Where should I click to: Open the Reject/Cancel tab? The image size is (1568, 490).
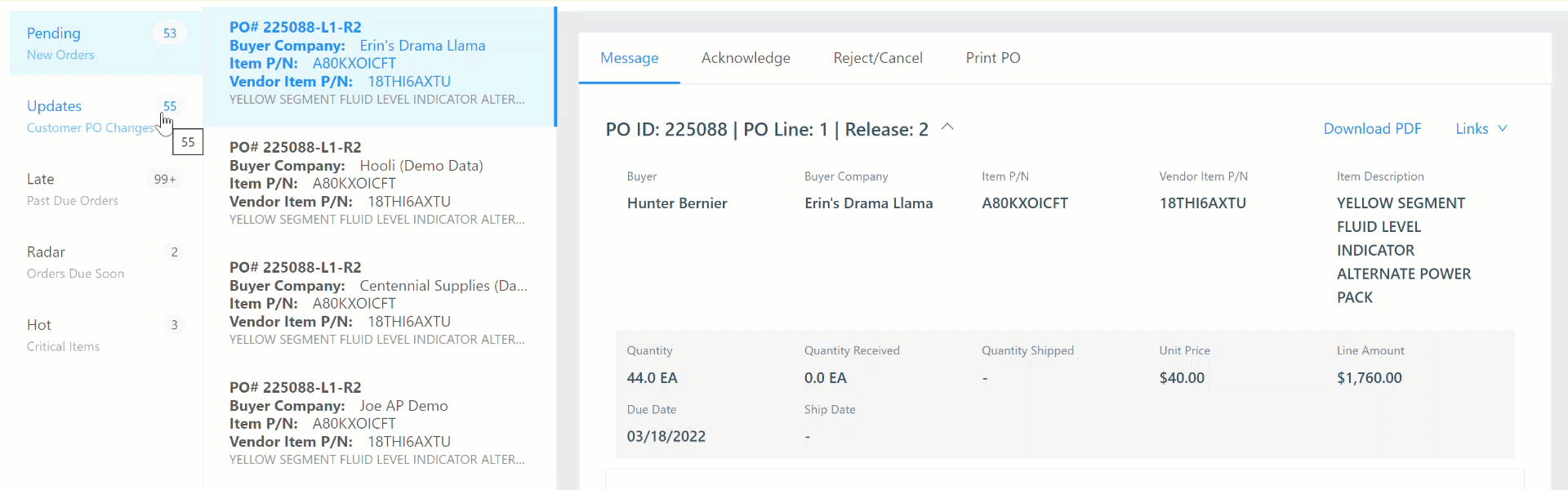click(x=878, y=58)
